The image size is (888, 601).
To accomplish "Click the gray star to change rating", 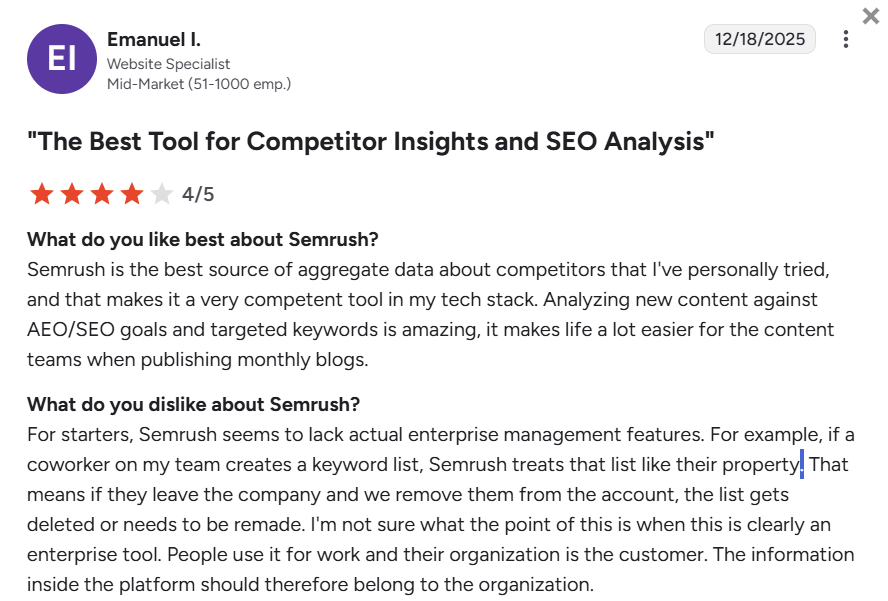I will (158, 194).
